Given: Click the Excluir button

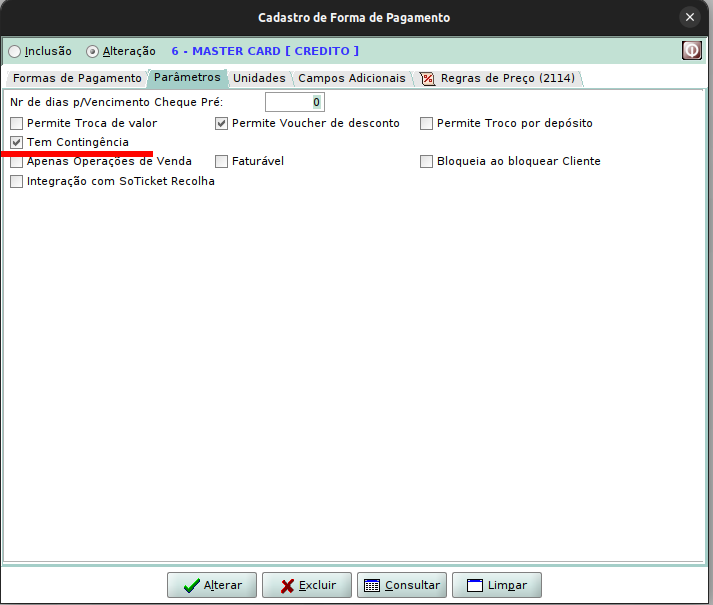Looking at the screenshot, I should tap(306, 585).
